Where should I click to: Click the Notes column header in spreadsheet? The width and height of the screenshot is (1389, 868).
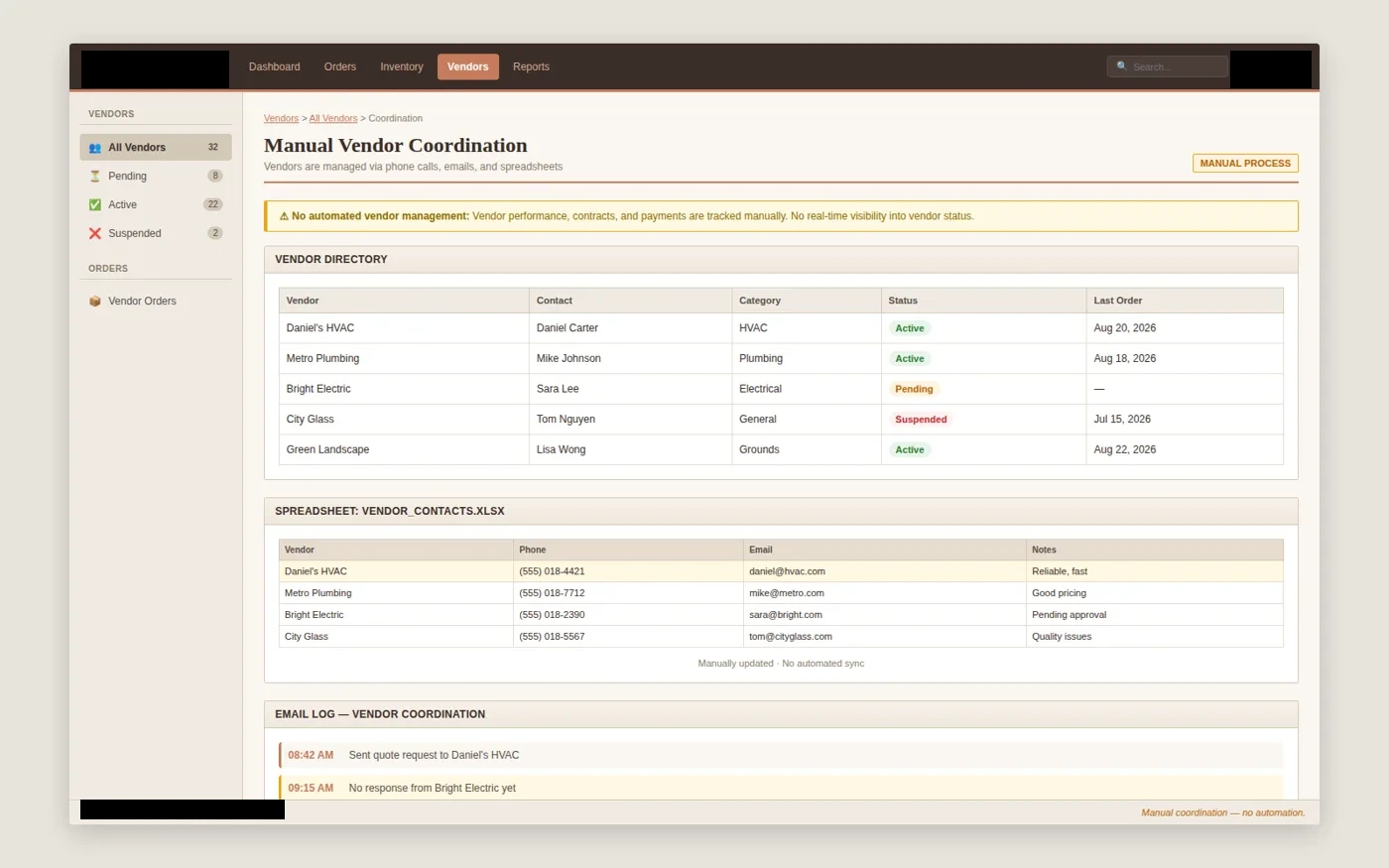(x=1155, y=550)
